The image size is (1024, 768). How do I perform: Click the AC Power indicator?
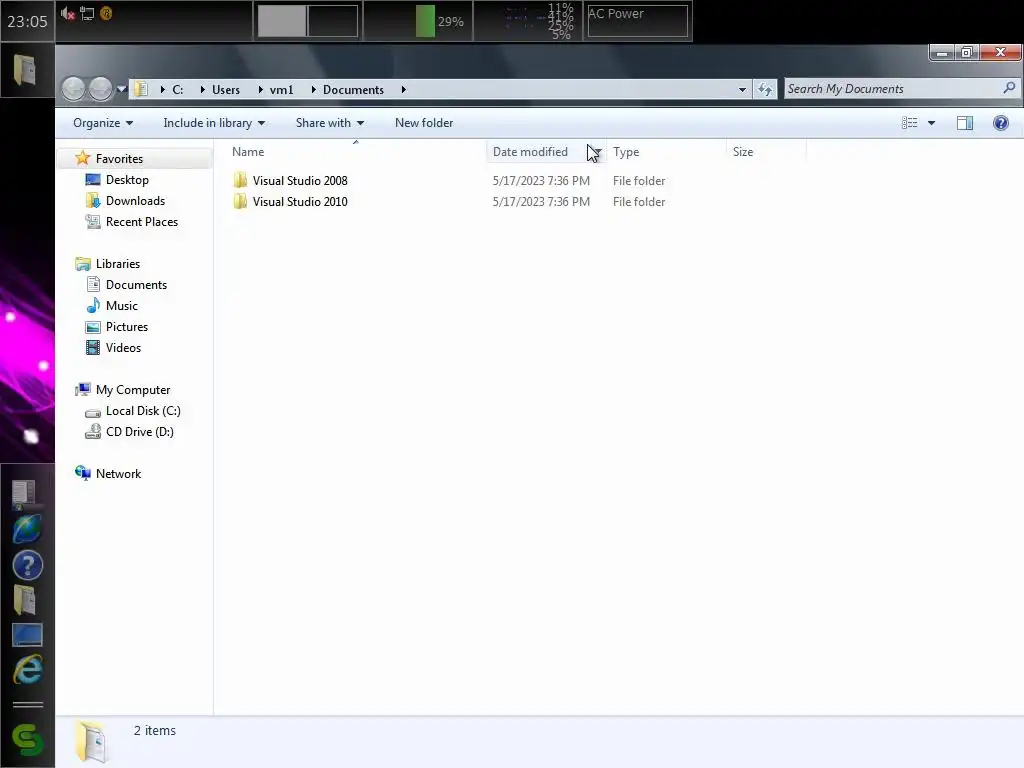click(x=637, y=20)
